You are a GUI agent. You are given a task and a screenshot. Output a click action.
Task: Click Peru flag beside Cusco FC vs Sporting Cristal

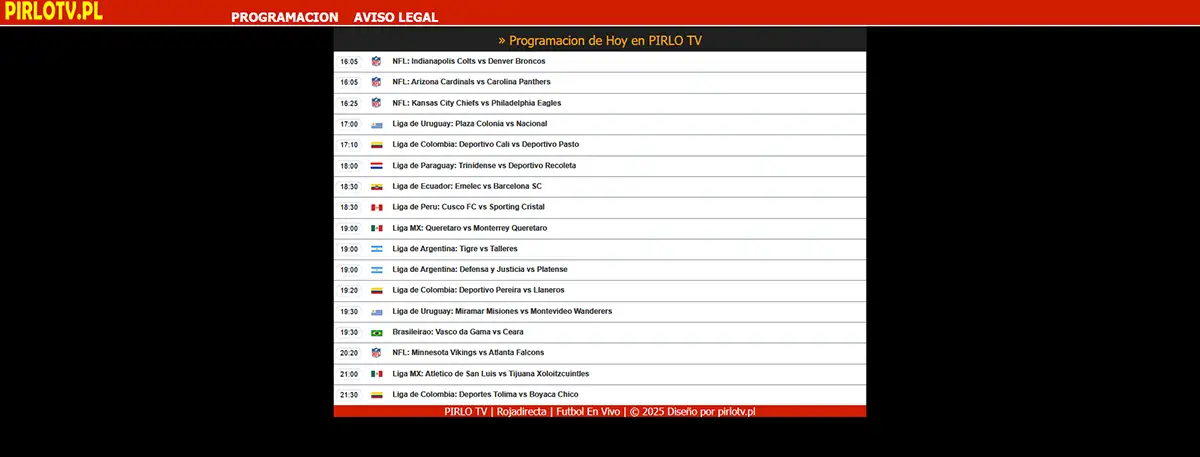point(377,208)
